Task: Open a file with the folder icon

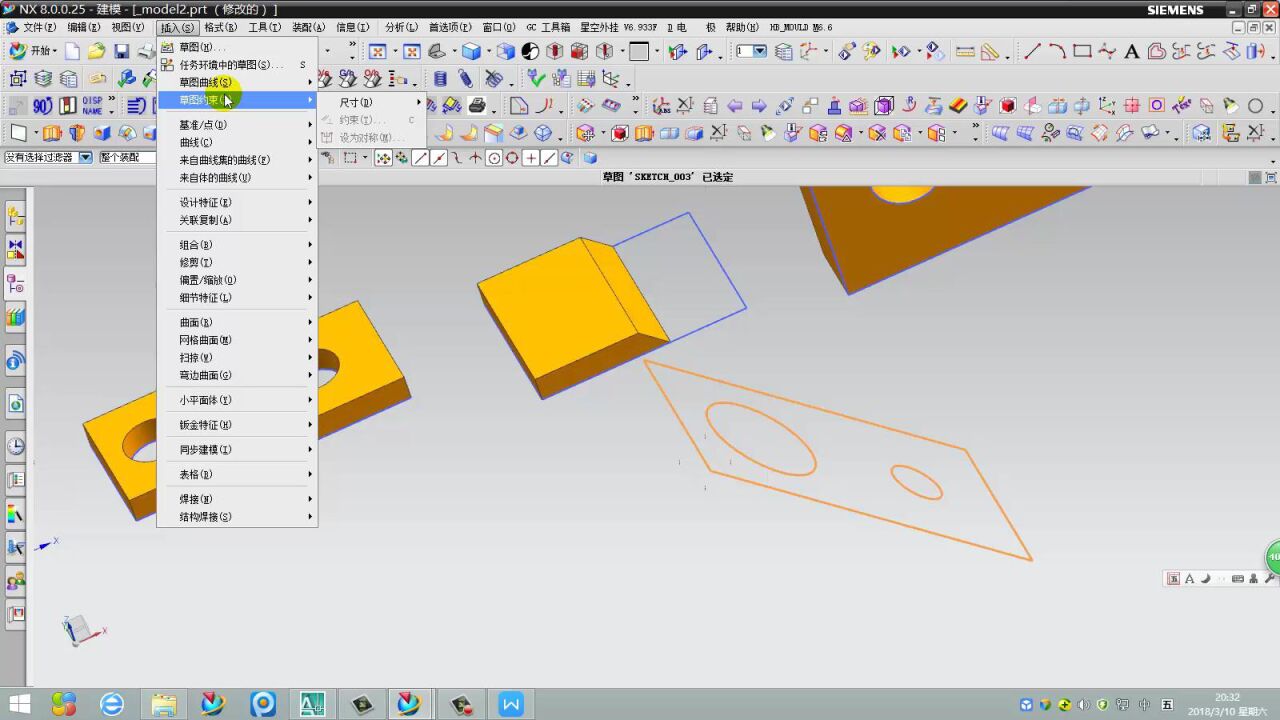Action: [96, 51]
